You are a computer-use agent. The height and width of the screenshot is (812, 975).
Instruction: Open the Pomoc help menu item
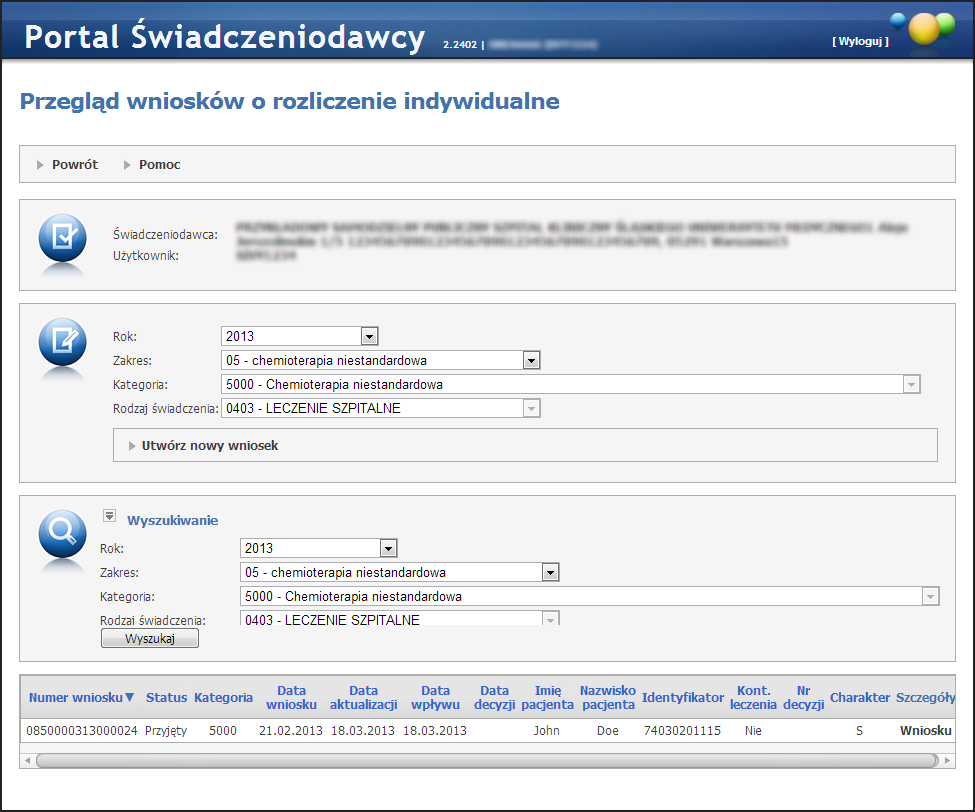tap(160, 165)
